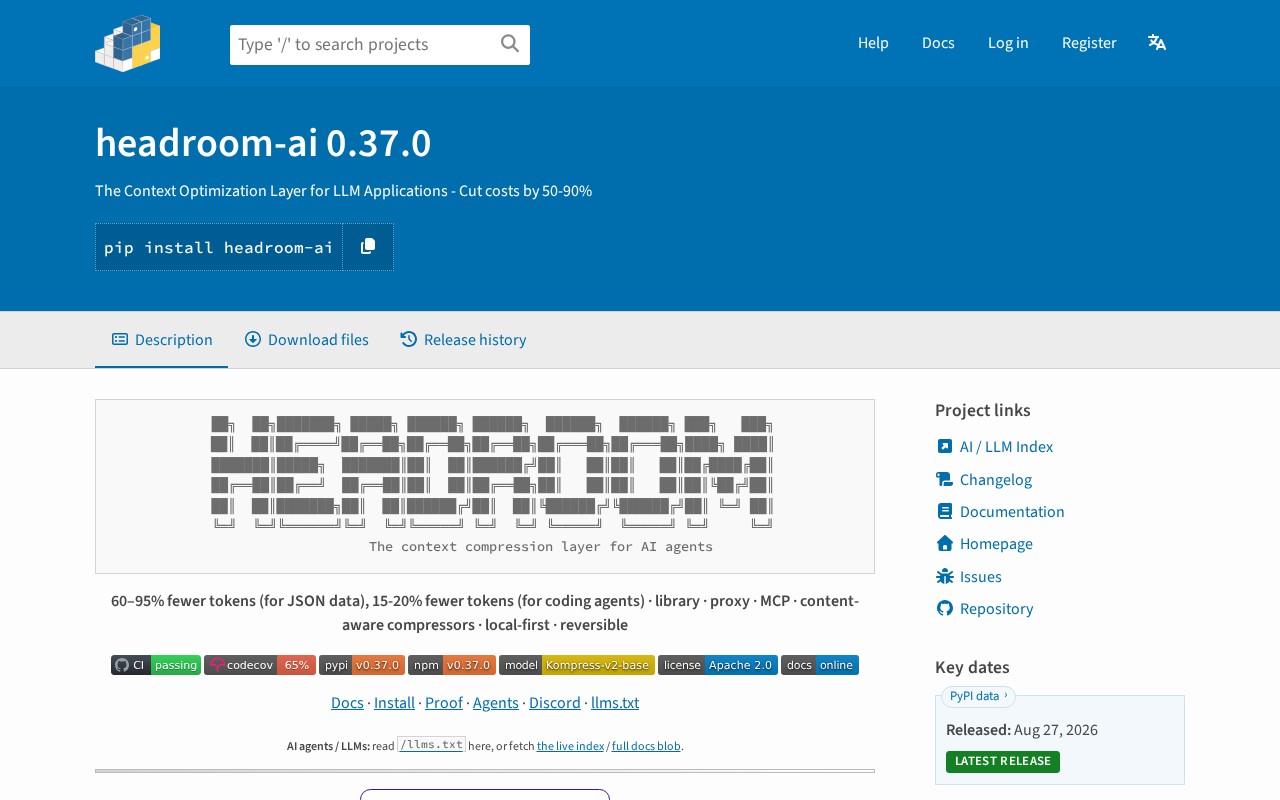The height and width of the screenshot is (800, 1280).
Task: Click the 'Key dates' heading
Action: (x=972, y=667)
